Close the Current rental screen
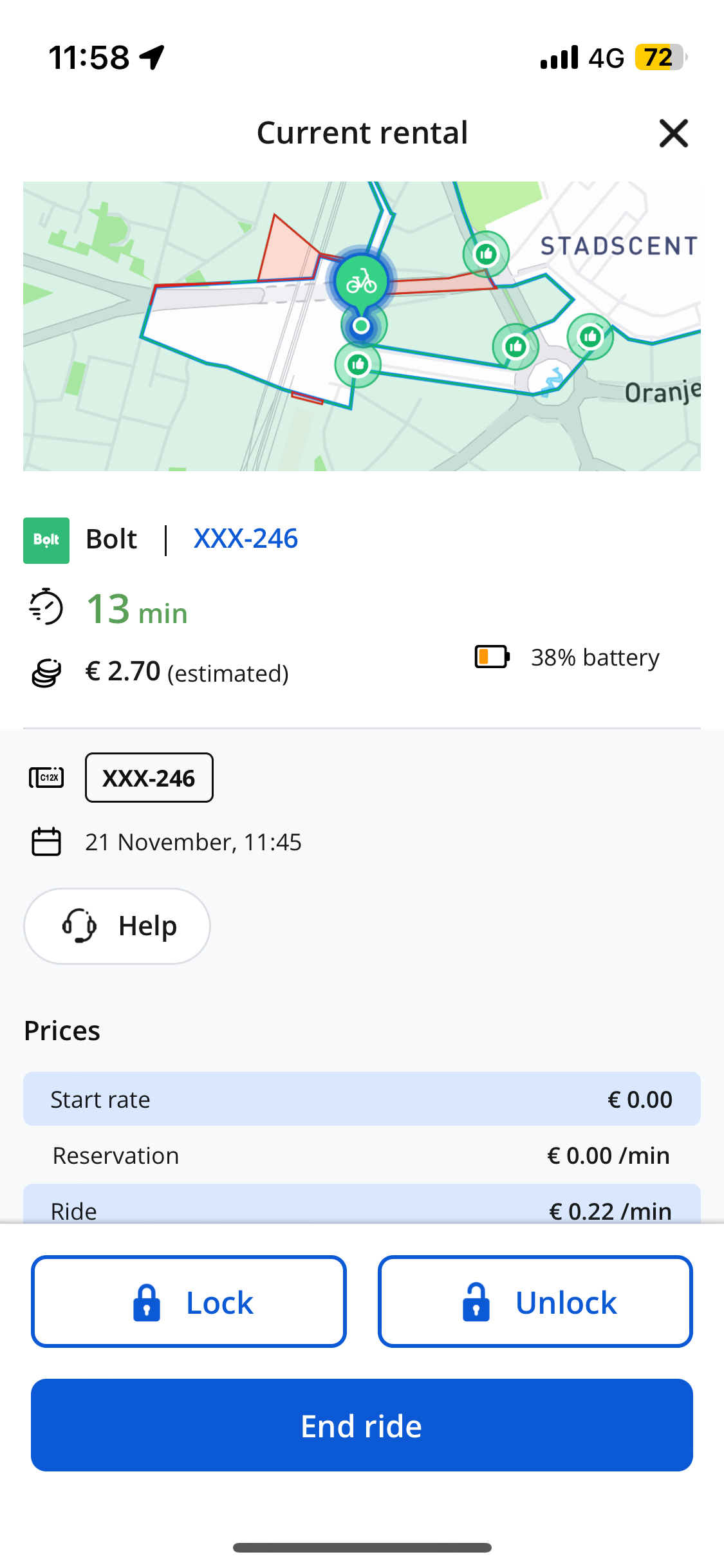Image resolution: width=724 pixels, height=1568 pixels. [x=674, y=133]
